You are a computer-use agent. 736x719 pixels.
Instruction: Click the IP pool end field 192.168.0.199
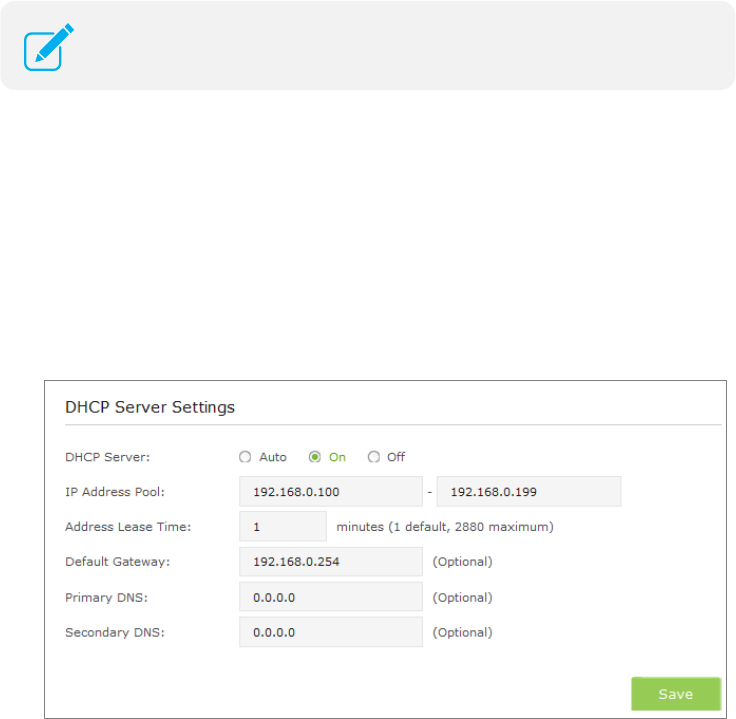(529, 491)
